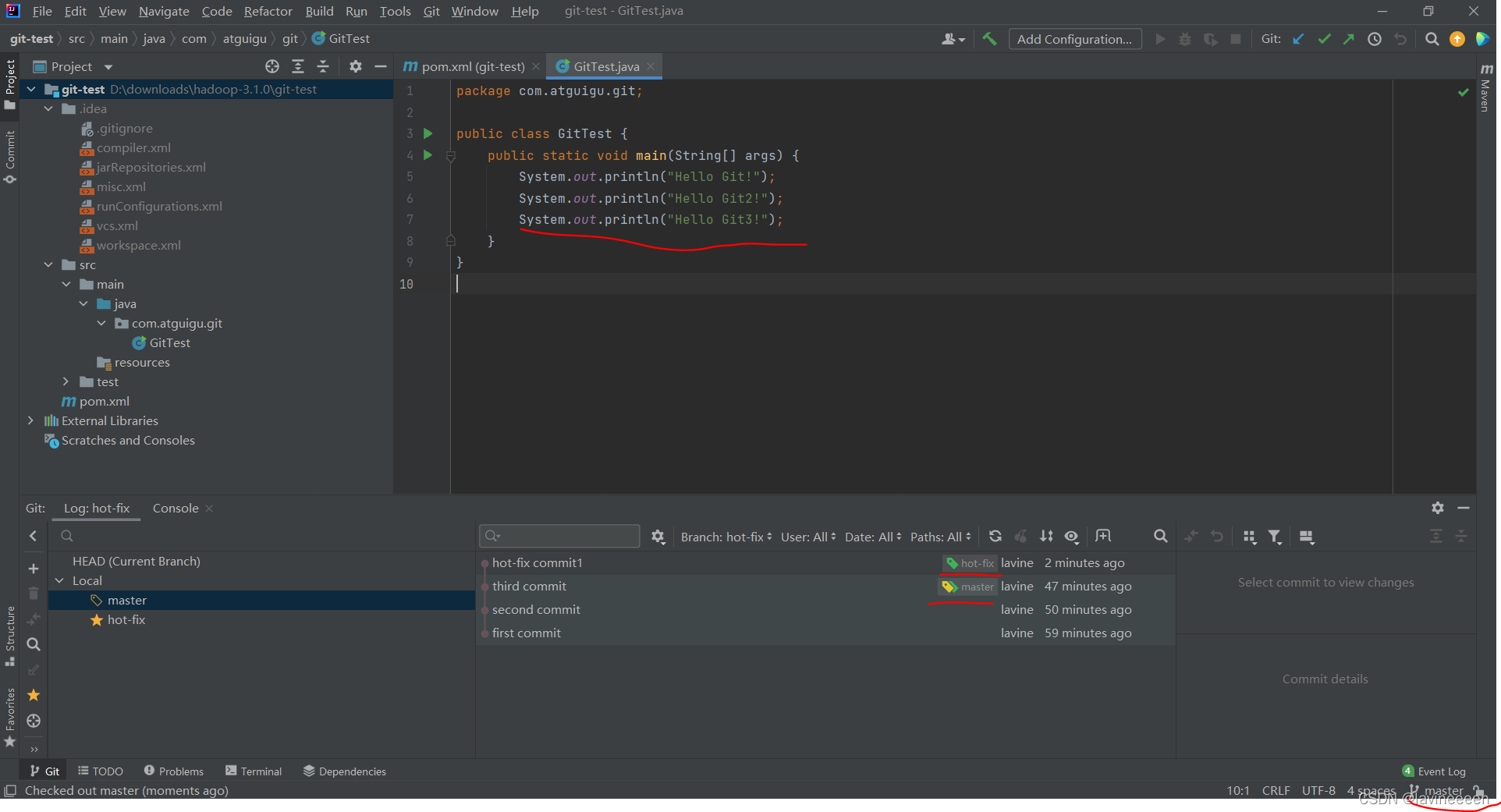Click the orange IDE update icon
Image resolution: width=1501 pixels, height=812 pixels.
[1457, 39]
